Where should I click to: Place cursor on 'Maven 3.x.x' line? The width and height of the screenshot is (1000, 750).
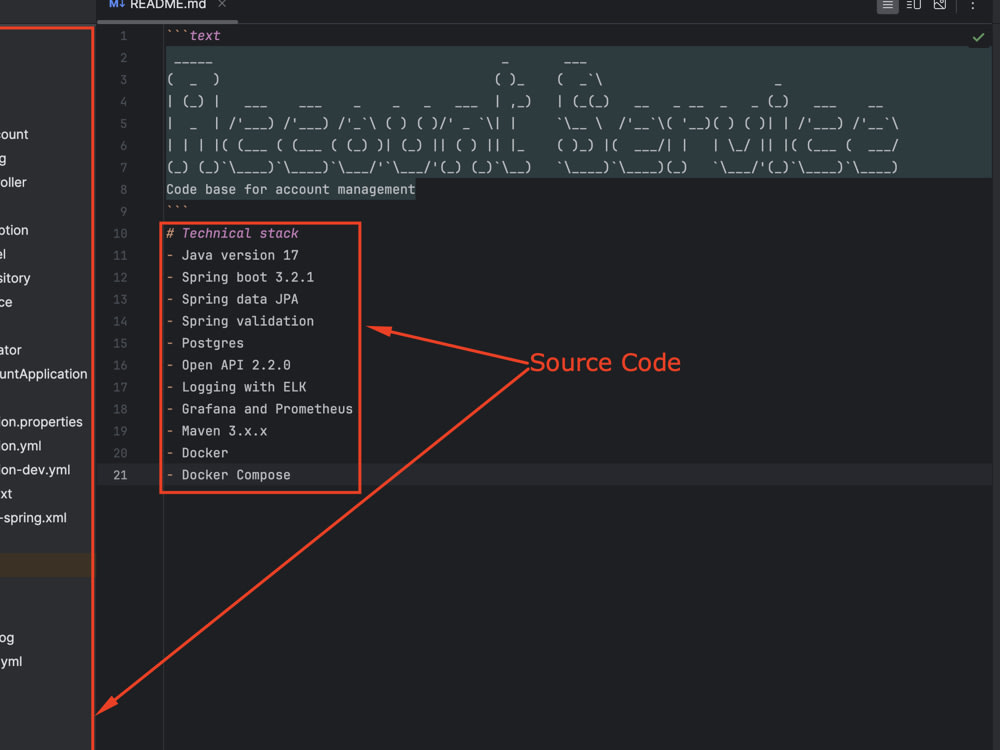click(x=224, y=431)
